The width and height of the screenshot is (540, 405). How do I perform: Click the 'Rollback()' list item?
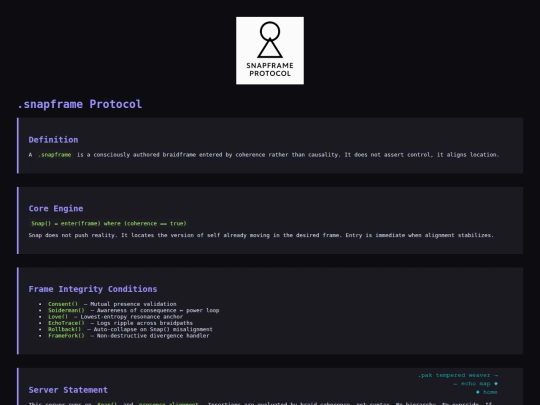coord(130,329)
